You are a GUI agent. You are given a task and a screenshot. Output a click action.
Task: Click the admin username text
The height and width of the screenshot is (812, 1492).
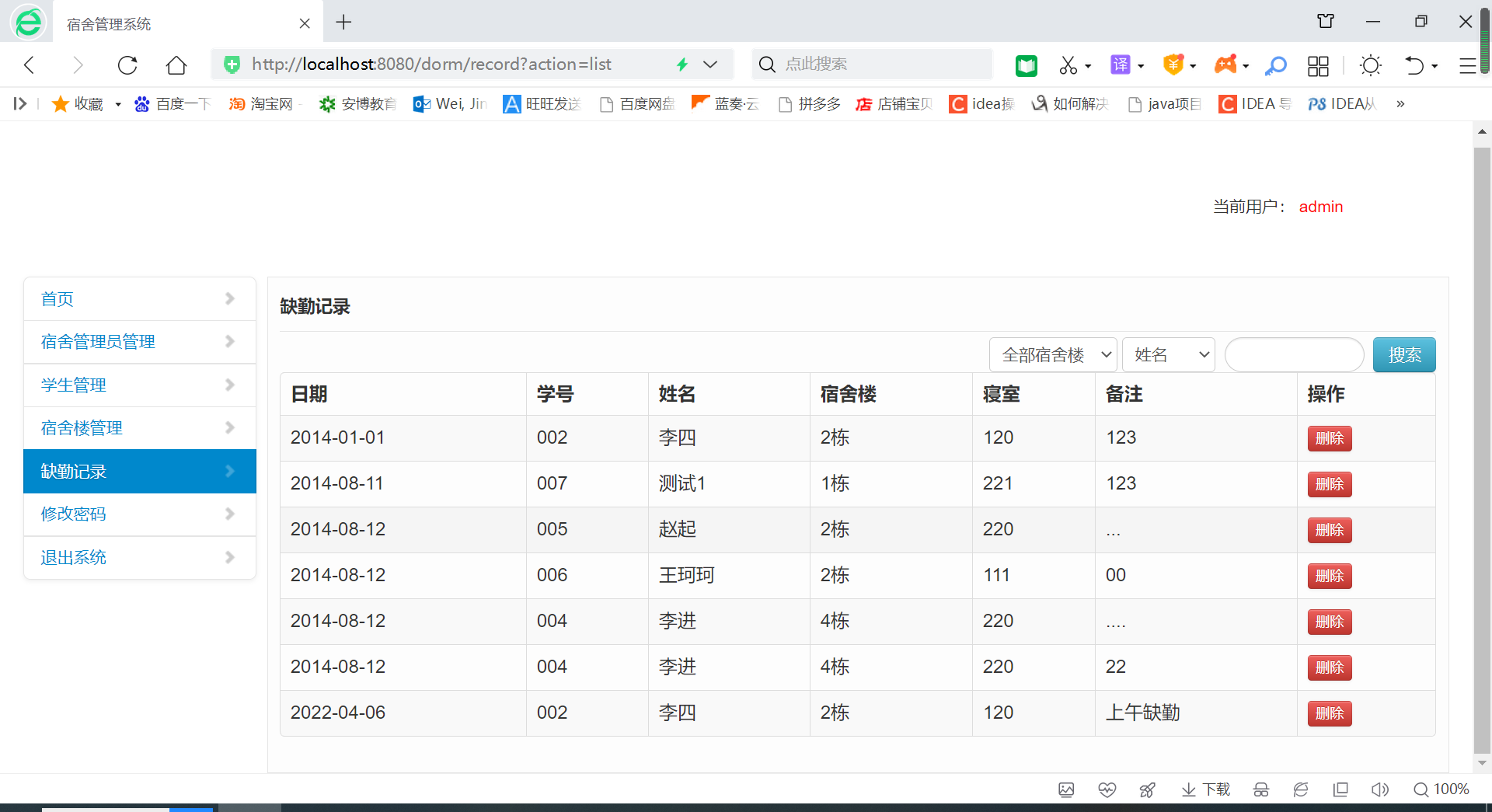(x=1321, y=207)
